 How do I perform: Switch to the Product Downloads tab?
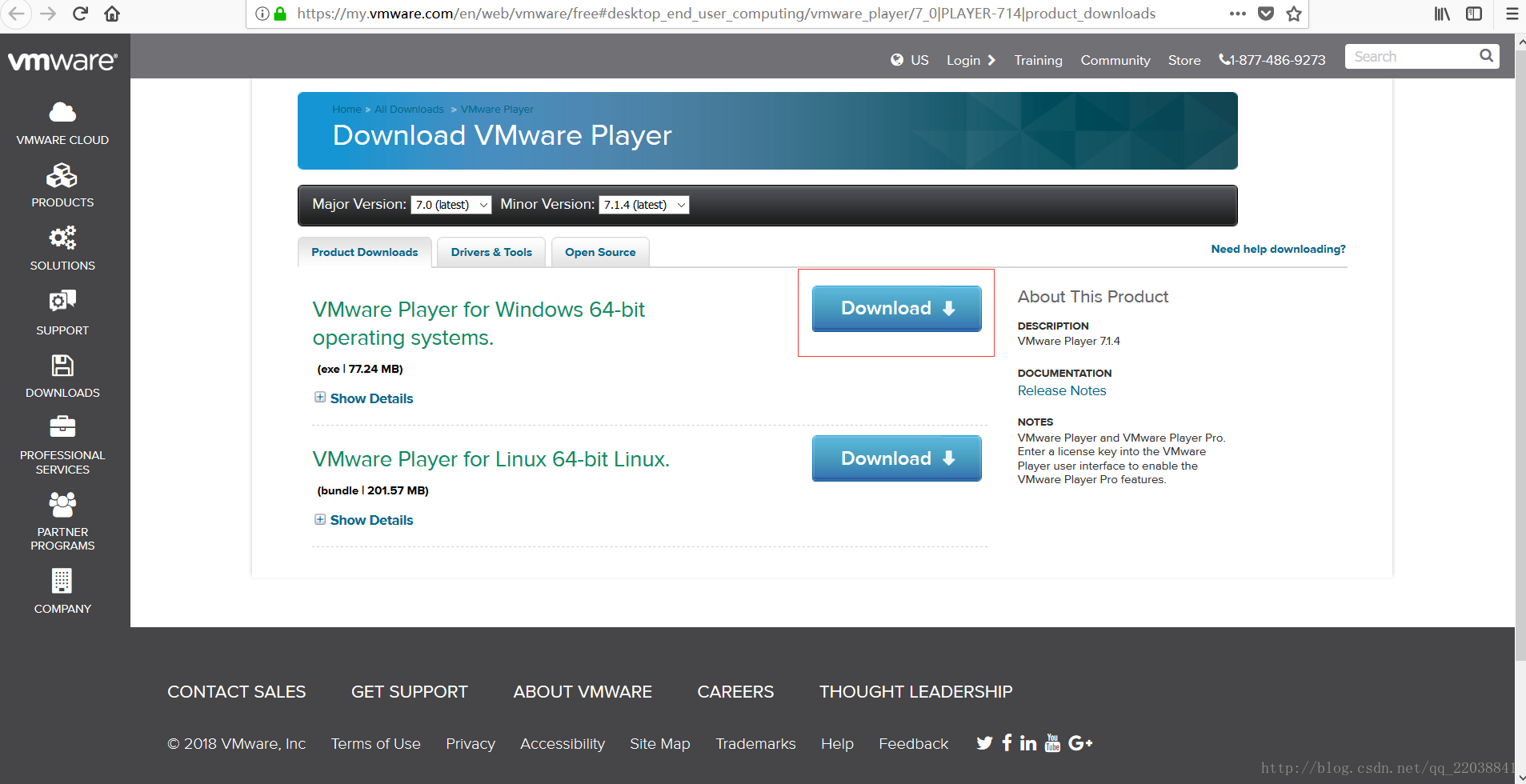pyautogui.click(x=365, y=252)
